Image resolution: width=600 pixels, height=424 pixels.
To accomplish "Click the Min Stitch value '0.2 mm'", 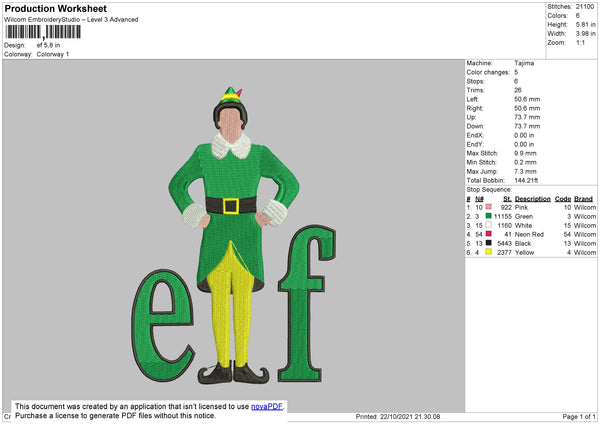I will (525, 162).
